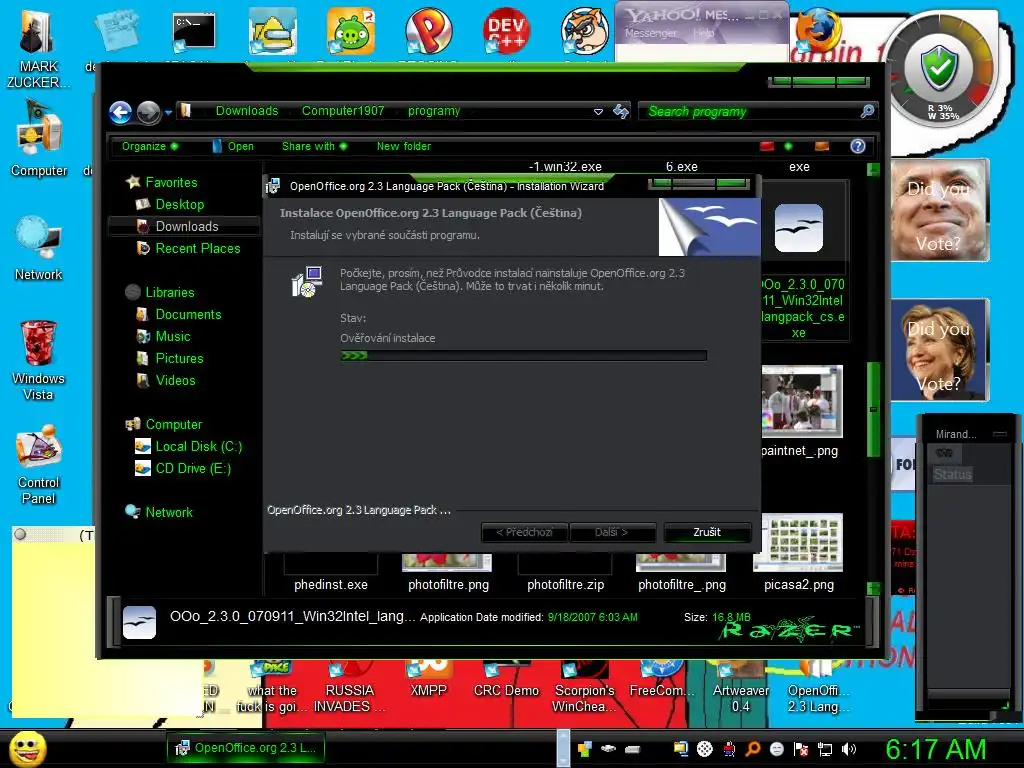Launch the green pig game desktop shortcut
Viewport: 1024px width, 768px height.
[351, 31]
